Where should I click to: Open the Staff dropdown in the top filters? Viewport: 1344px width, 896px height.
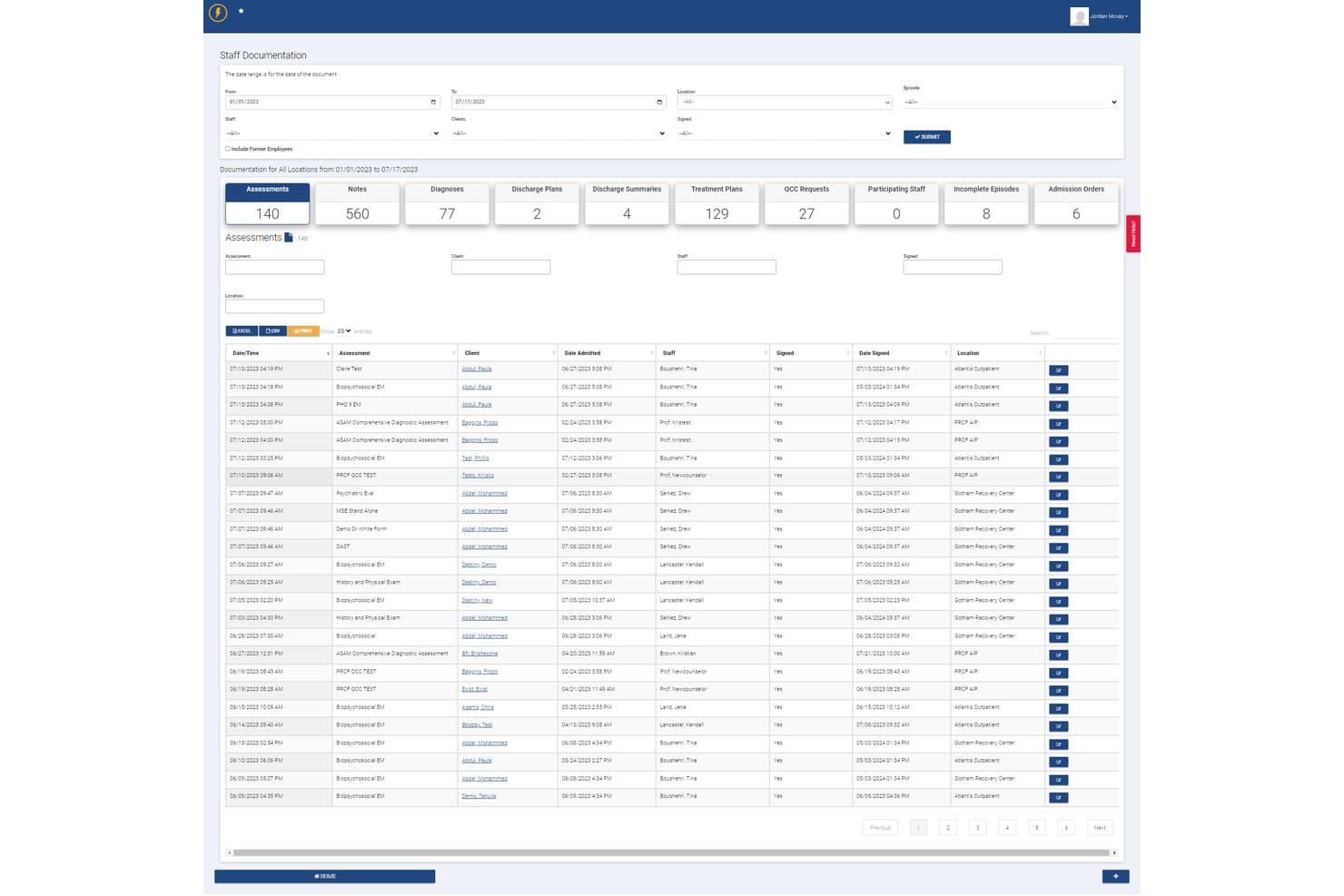[x=332, y=133]
